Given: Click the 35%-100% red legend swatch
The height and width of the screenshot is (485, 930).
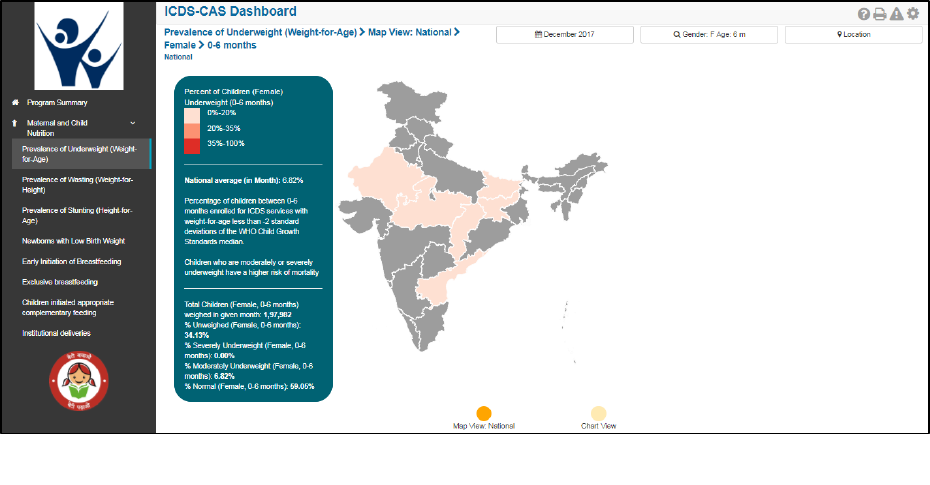Looking at the screenshot, I should [x=192, y=146].
